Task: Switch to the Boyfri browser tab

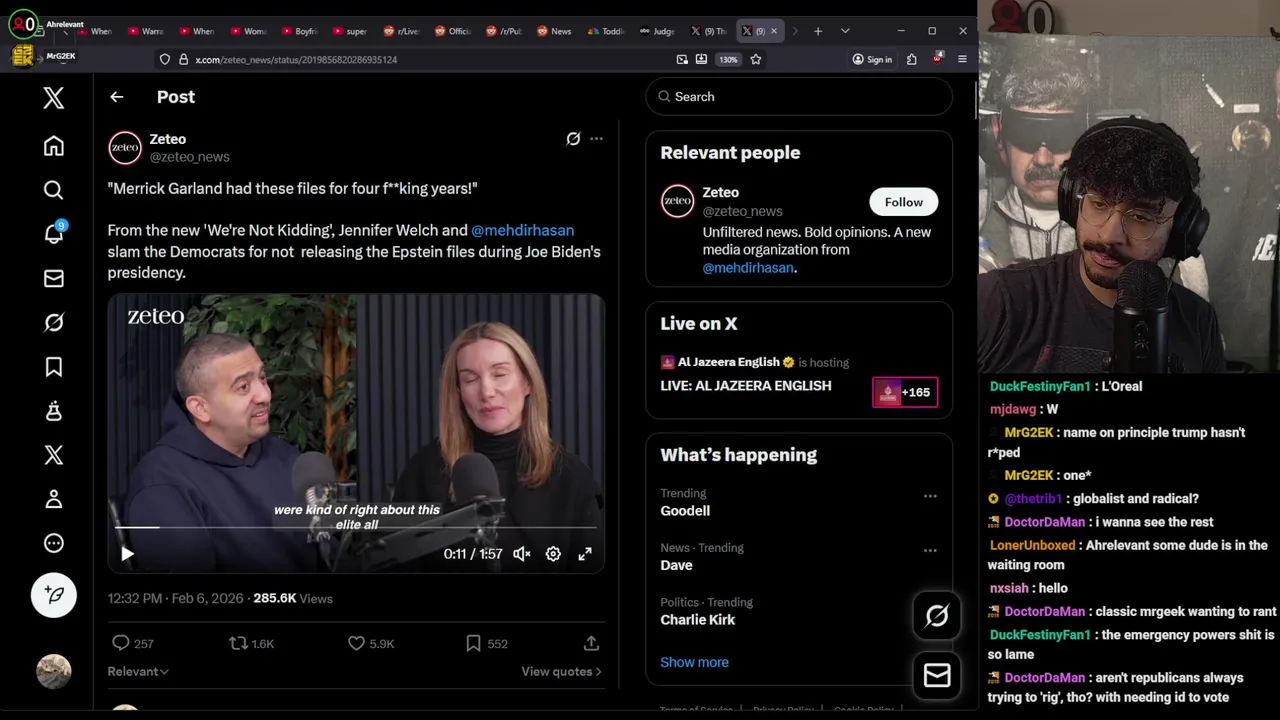Action: (x=299, y=31)
